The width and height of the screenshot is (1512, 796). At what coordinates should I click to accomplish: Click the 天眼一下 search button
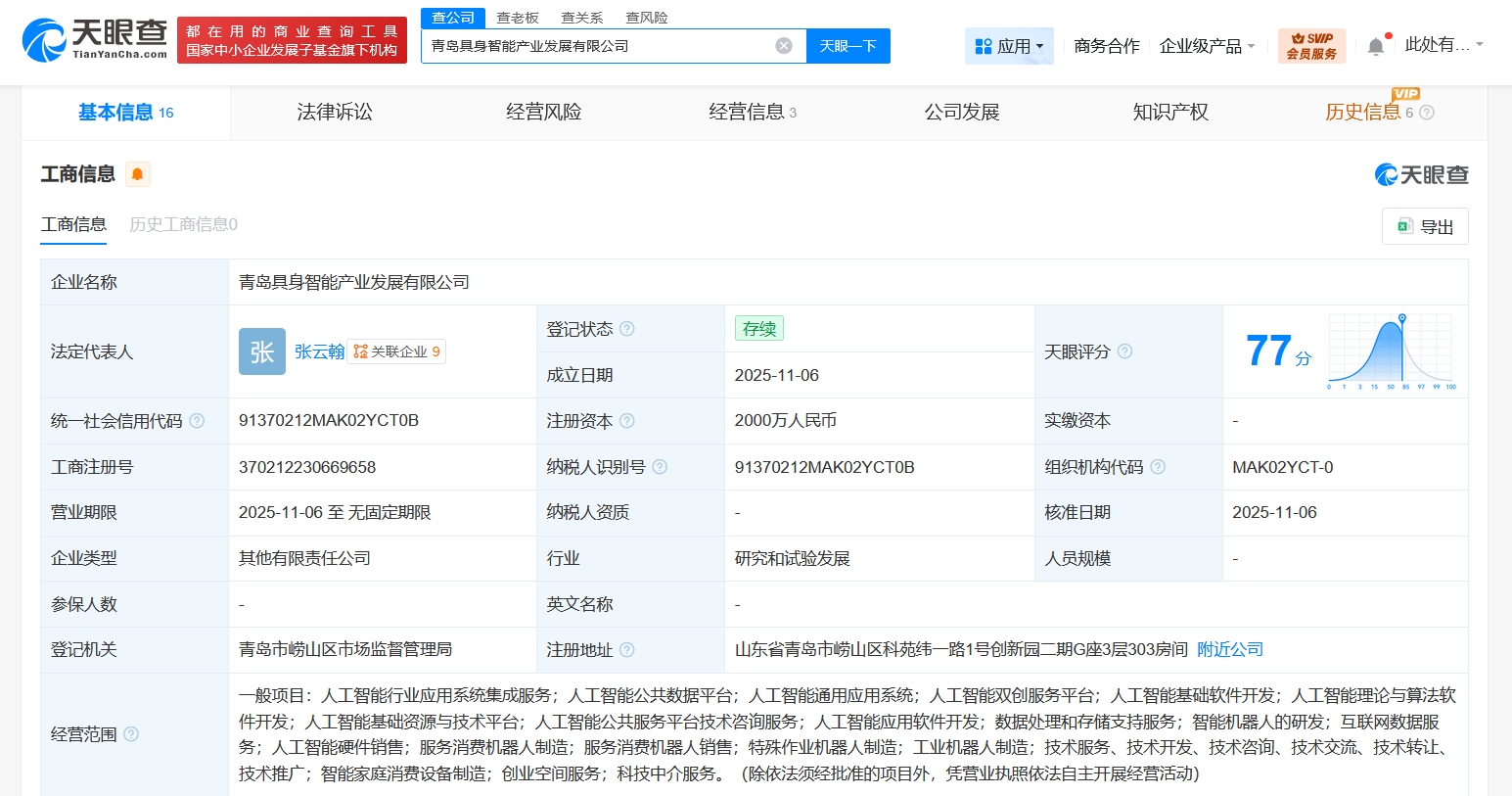848,45
